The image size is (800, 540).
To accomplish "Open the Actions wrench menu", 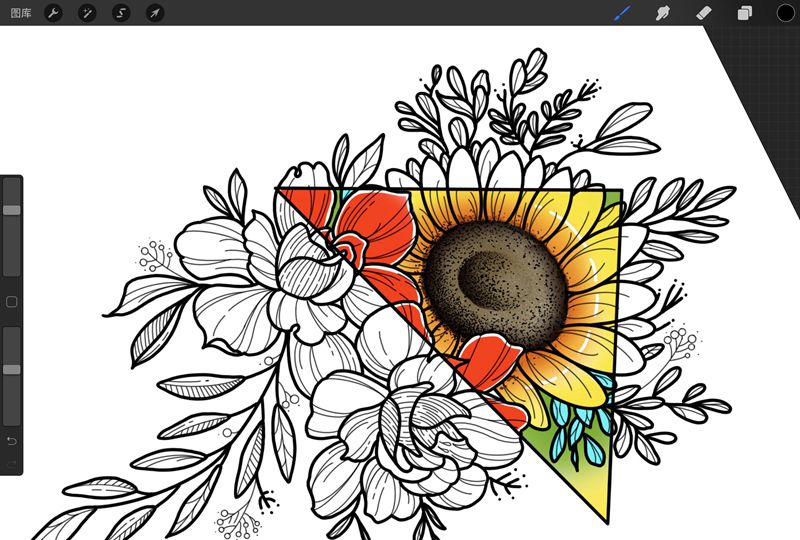I will tap(55, 13).
